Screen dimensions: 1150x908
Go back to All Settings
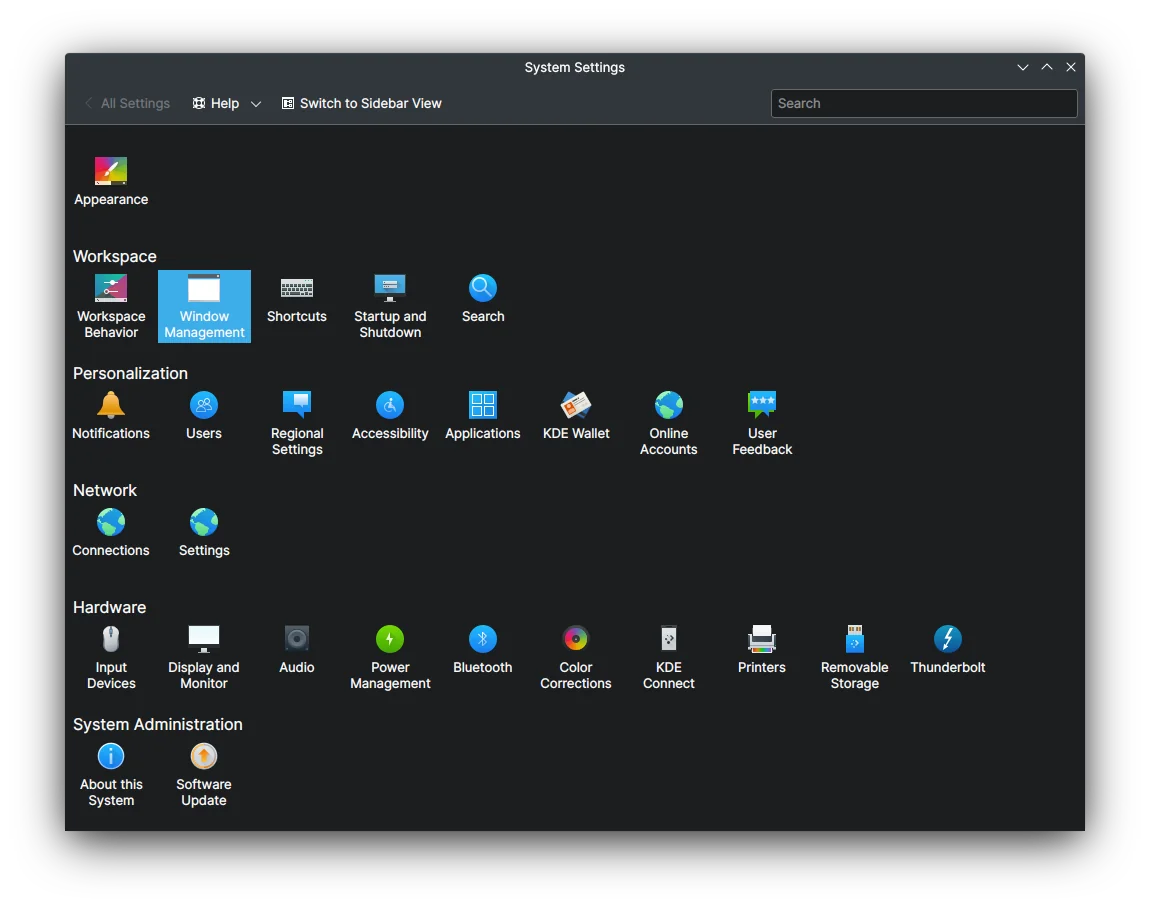128,103
